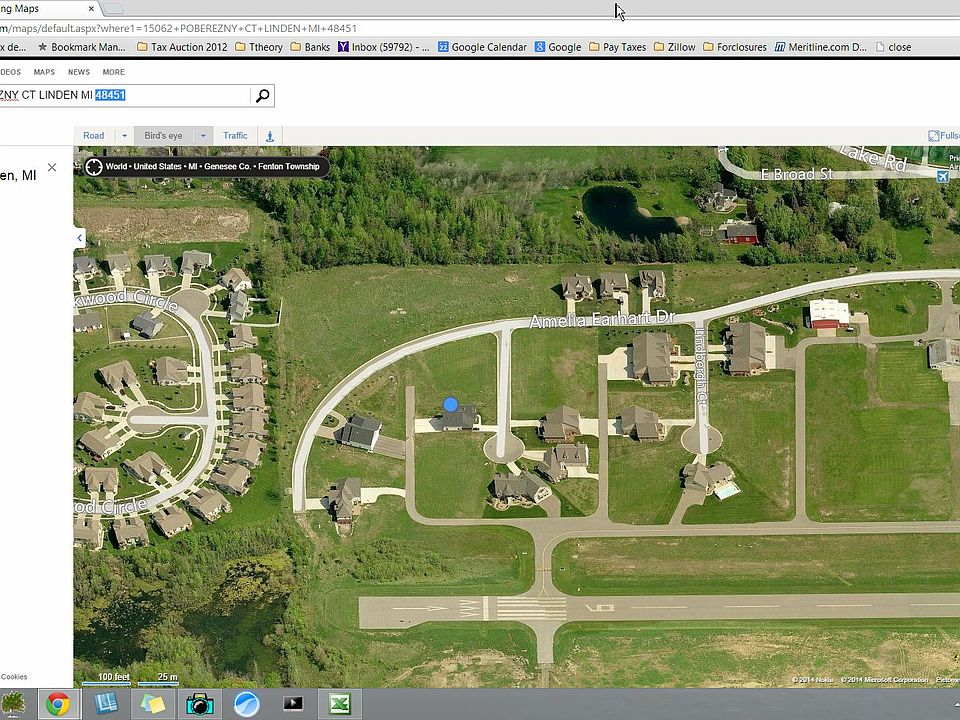Click United States in the breadcrumb
This screenshot has height=720, width=960.
[x=157, y=167]
